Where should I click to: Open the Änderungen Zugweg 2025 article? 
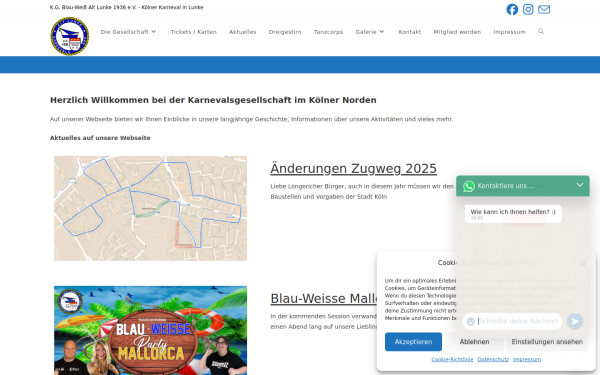[354, 168]
